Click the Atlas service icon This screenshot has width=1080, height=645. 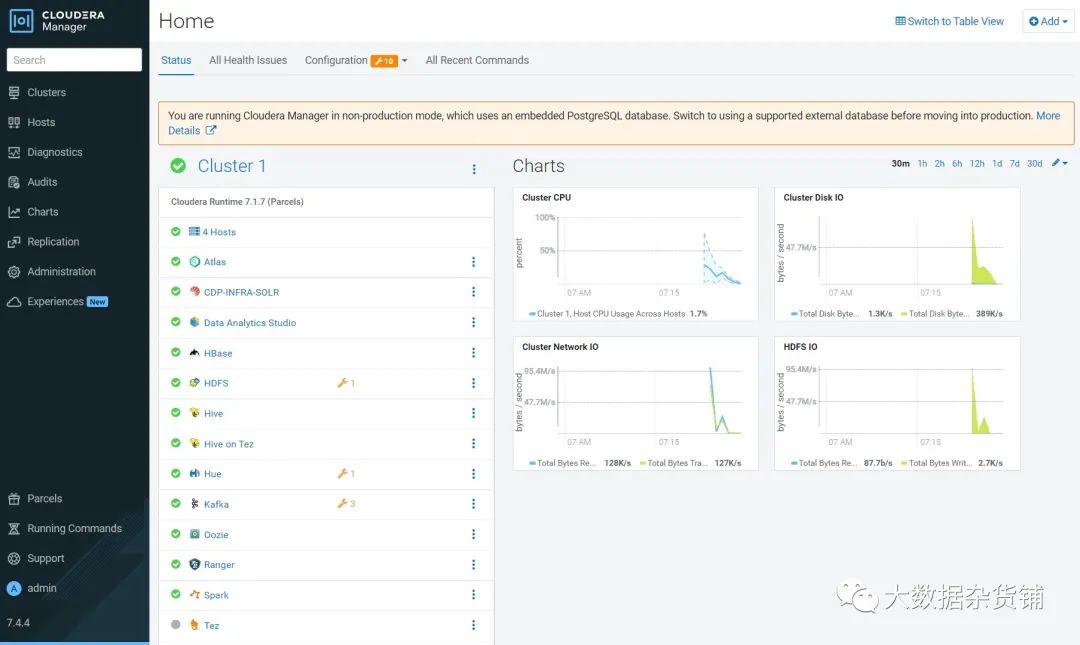click(x=194, y=262)
